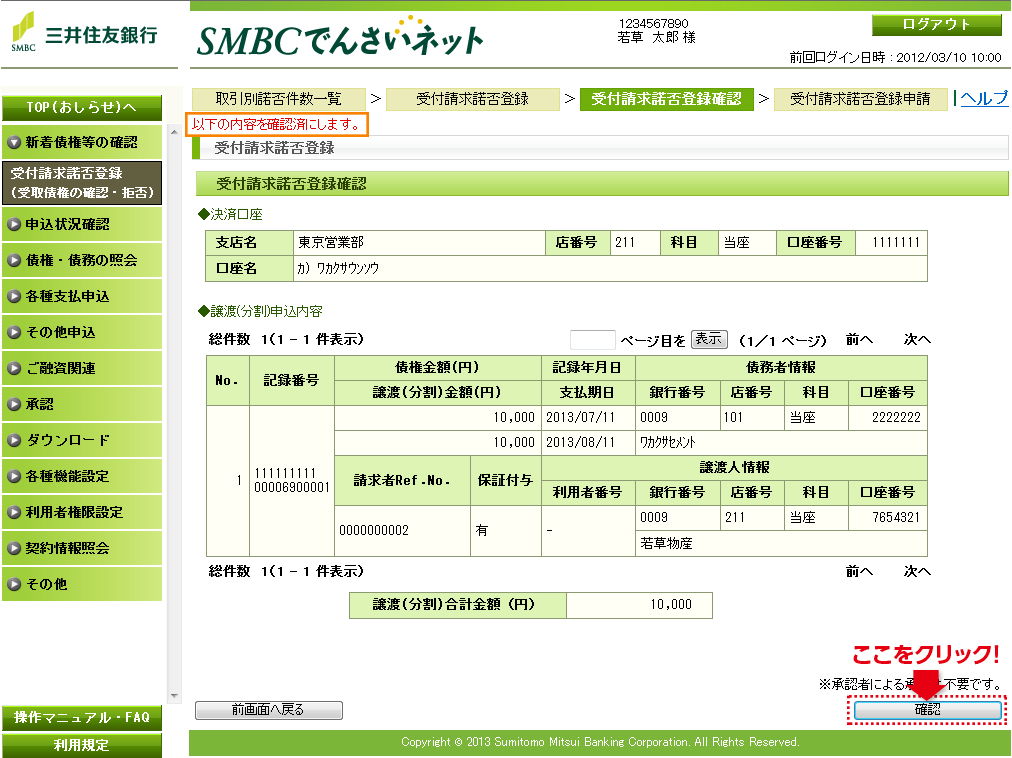Expand 承認 sidebar menu
The height and width of the screenshot is (758, 1012).
pos(82,404)
